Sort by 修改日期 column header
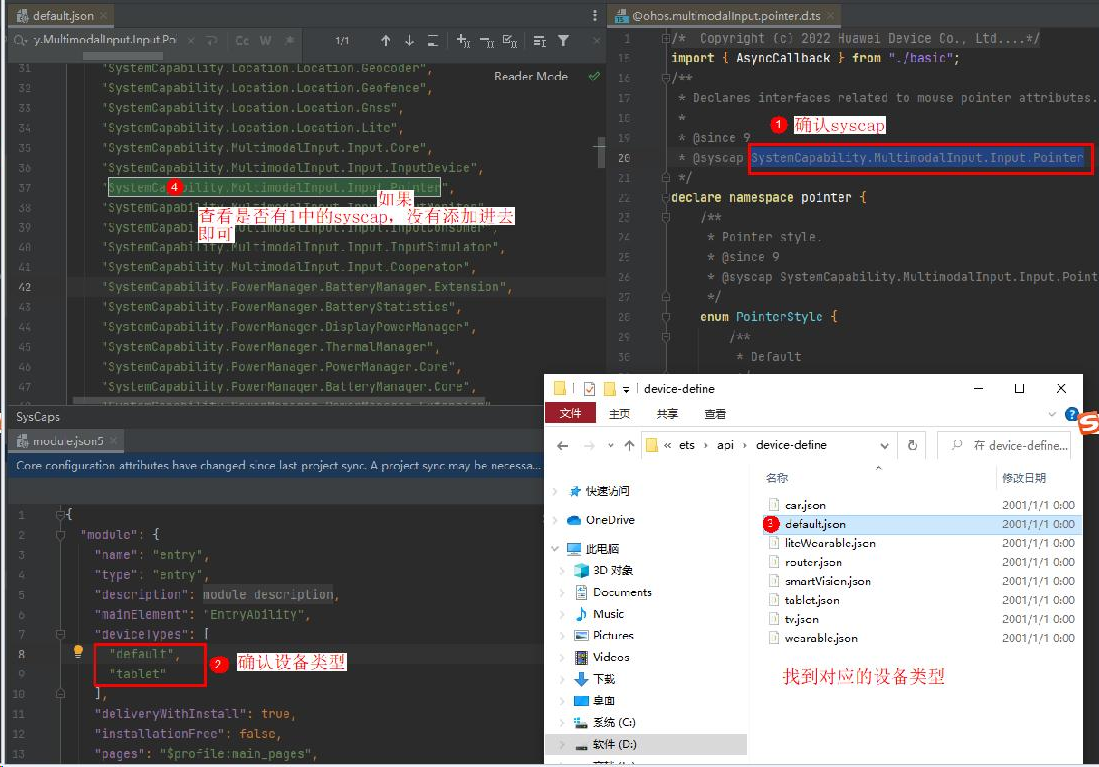This screenshot has width=1099, height=767. 1024,477
